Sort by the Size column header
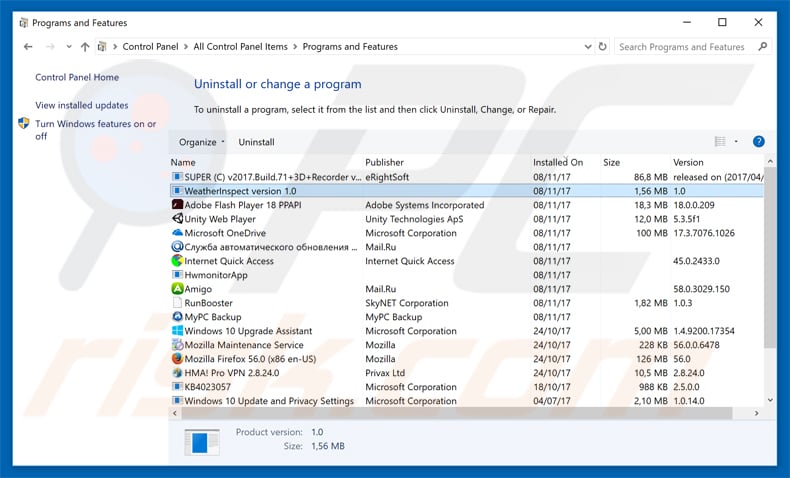This screenshot has width=790, height=478. click(x=612, y=162)
